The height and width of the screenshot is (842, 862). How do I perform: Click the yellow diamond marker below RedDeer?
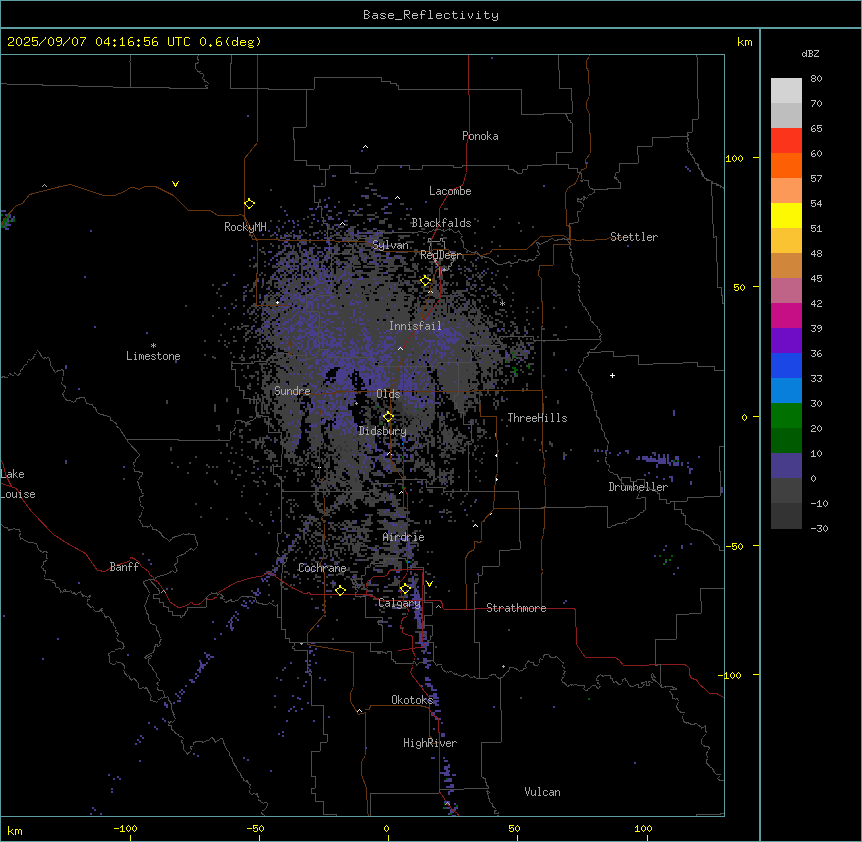pos(425,281)
